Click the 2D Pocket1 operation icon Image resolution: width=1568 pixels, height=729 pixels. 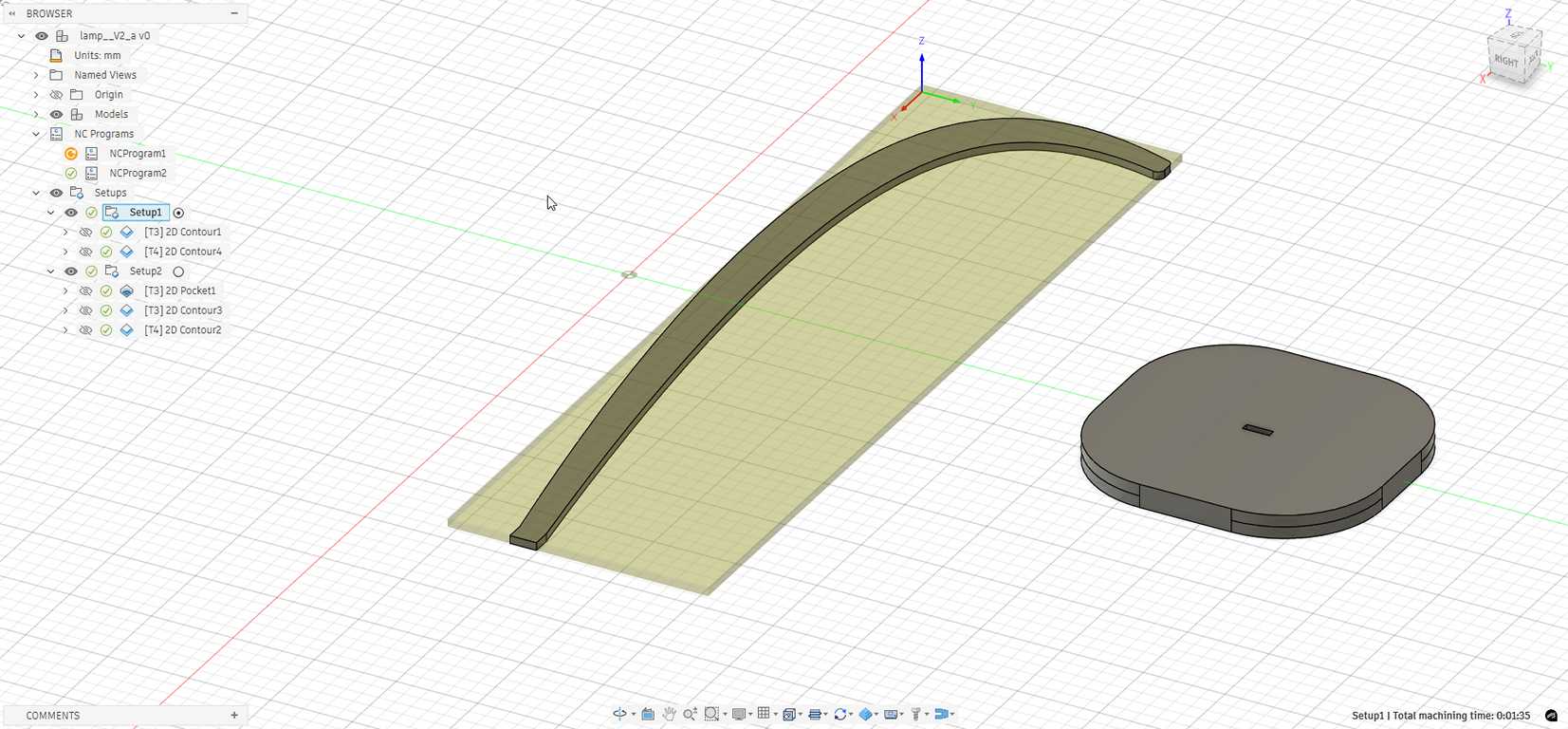click(x=126, y=291)
